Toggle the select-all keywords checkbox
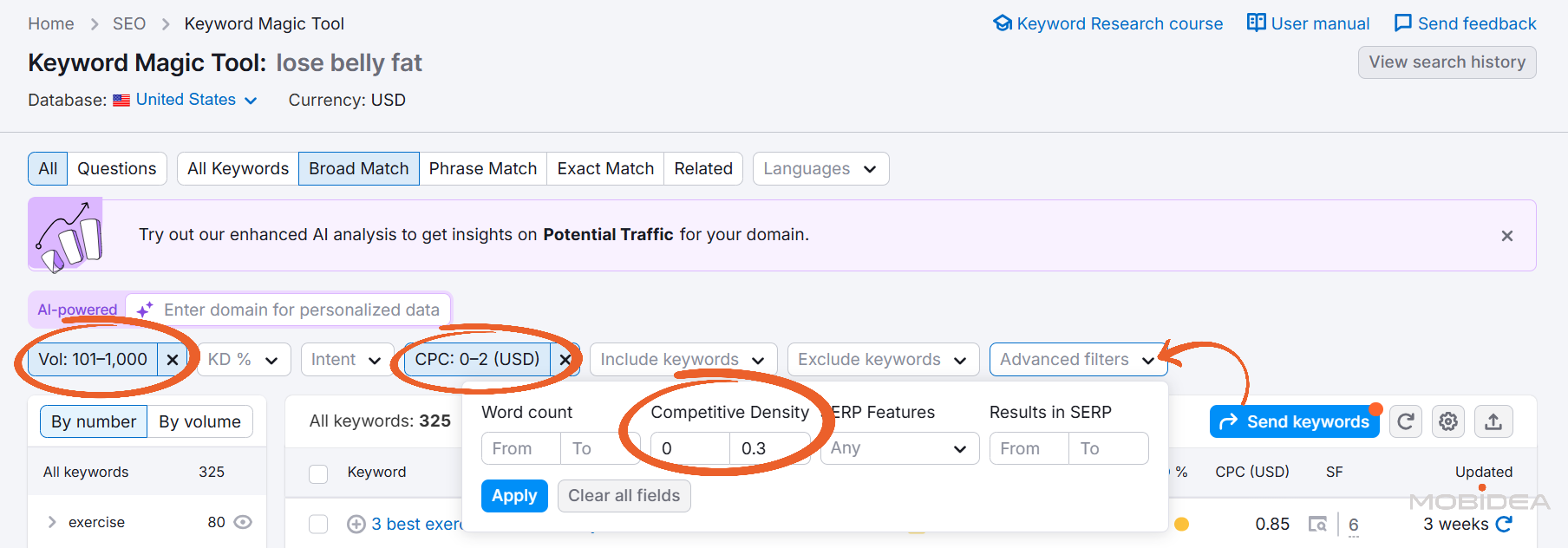The height and width of the screenshot is (548, 1568). tap(318, 473)
